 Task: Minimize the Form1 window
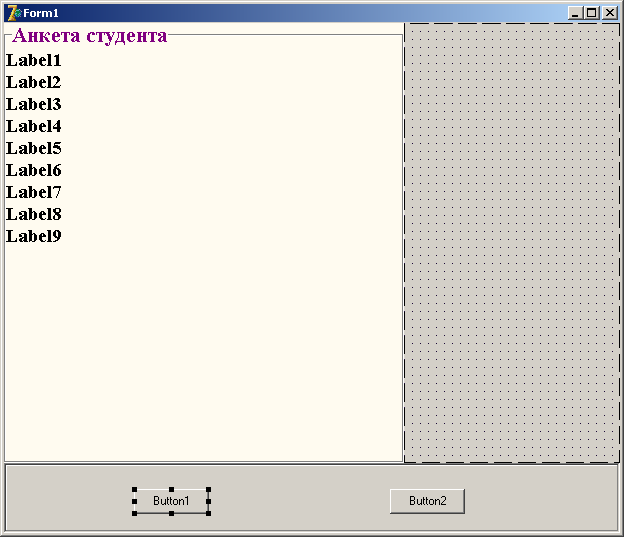tap(575, 13)
